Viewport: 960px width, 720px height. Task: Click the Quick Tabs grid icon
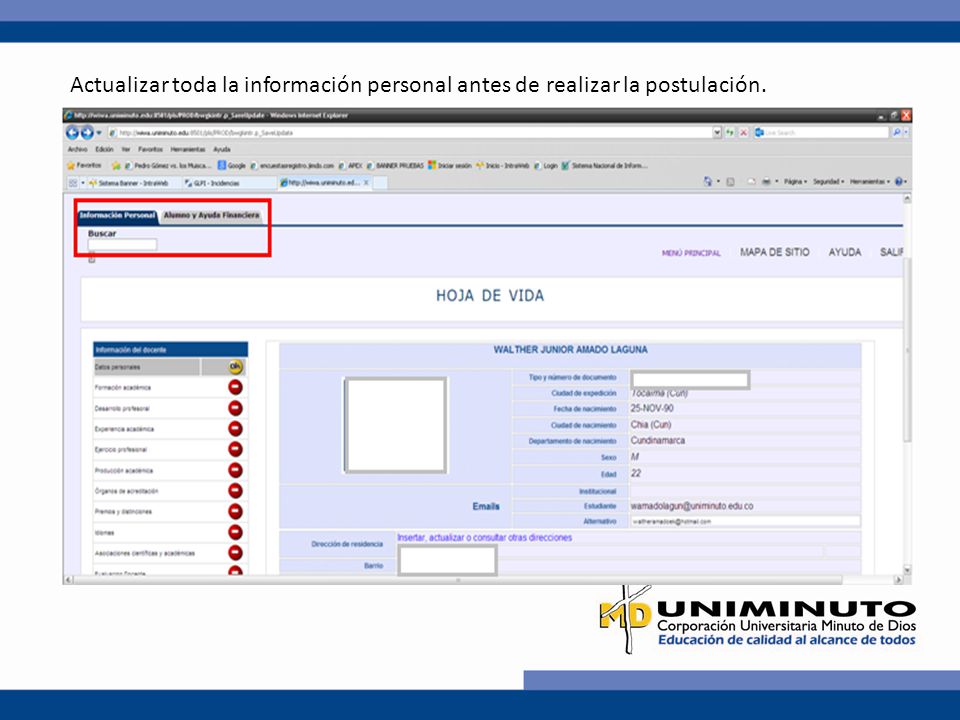coord(73,183)
